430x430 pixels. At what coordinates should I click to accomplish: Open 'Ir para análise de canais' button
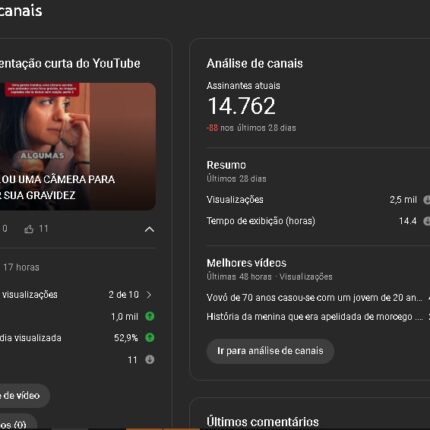tap(270, 351)
